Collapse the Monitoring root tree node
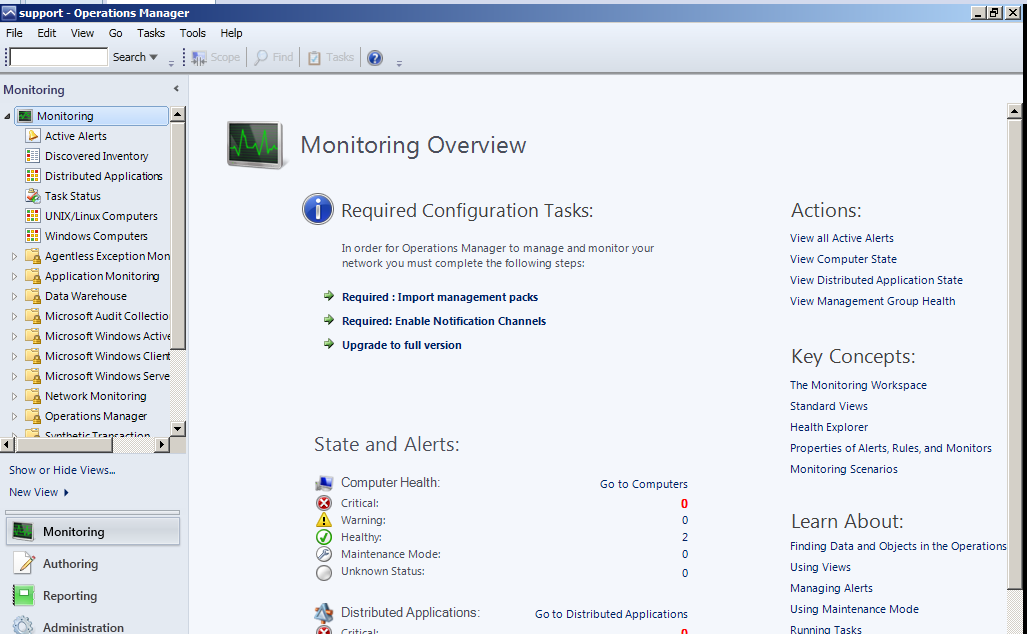The width and height of the screenshot is (1027, 634). 7,117
